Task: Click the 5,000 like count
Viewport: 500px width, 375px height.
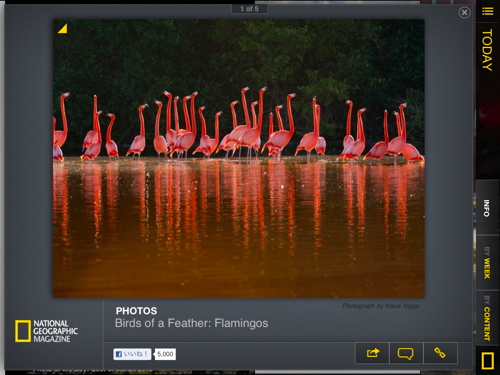Action: point(165,354)
